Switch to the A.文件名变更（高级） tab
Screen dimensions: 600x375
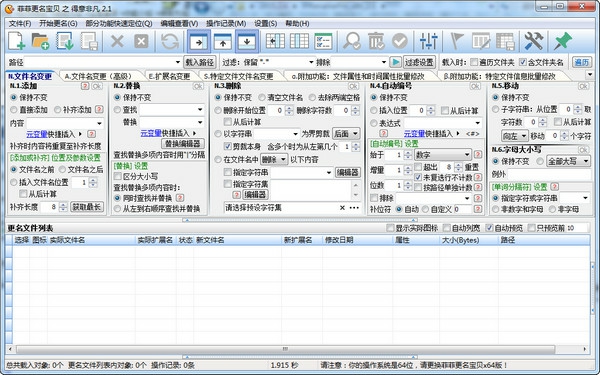(98, 76)
